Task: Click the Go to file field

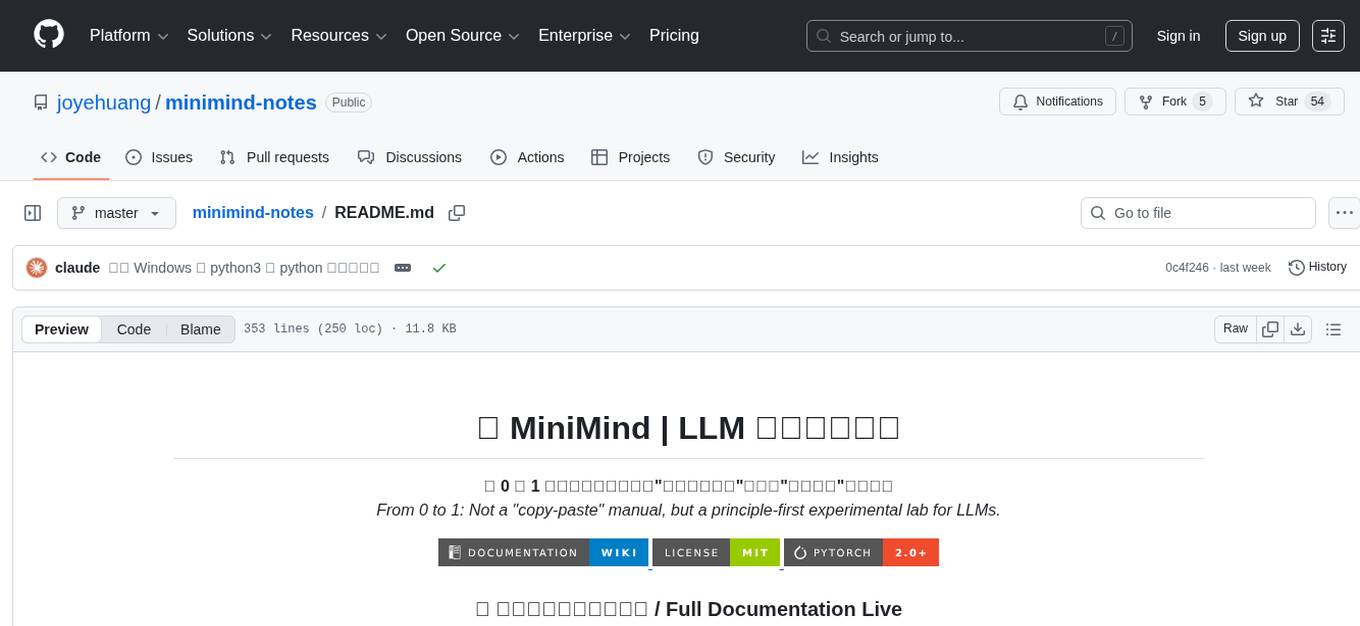Action: coord(1197,212)
